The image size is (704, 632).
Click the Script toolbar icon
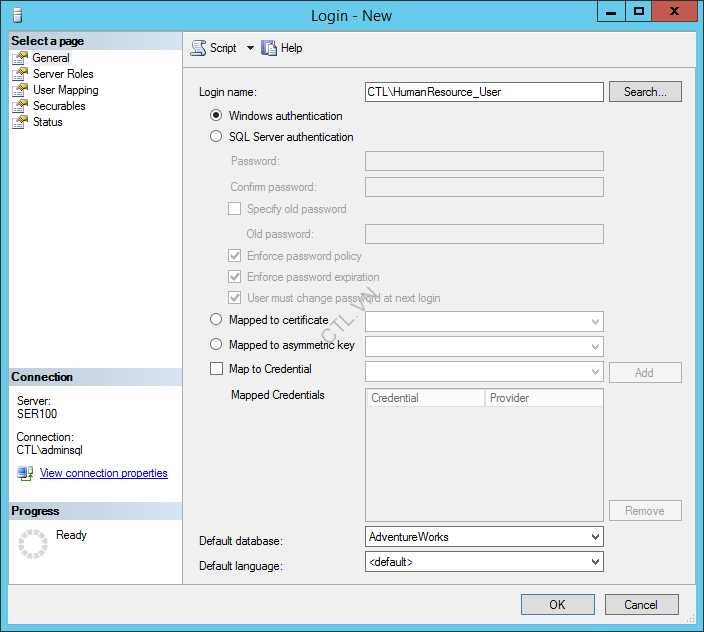[x=198, y=48]
